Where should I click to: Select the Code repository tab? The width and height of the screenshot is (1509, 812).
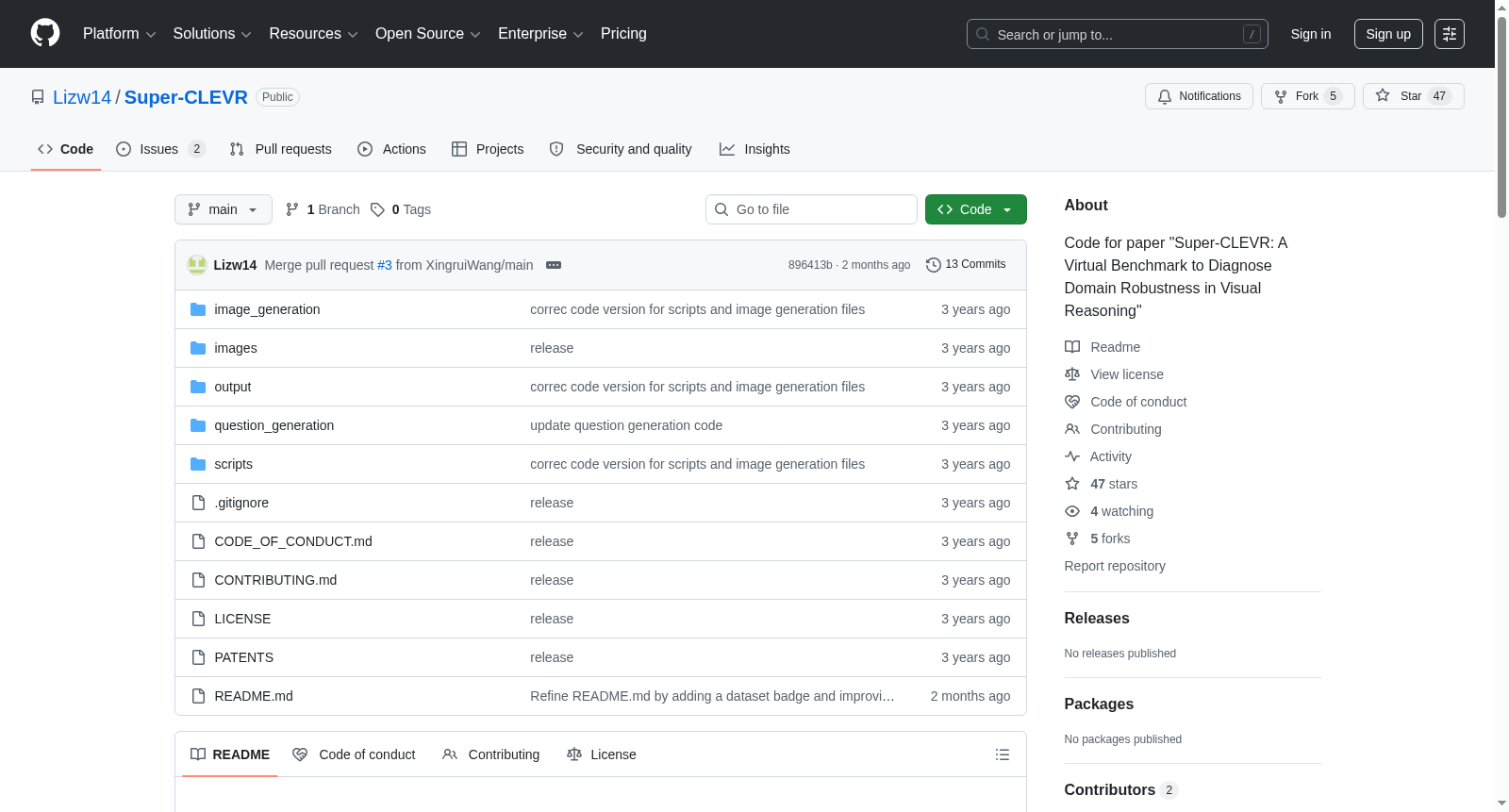(x=66, y=149)
